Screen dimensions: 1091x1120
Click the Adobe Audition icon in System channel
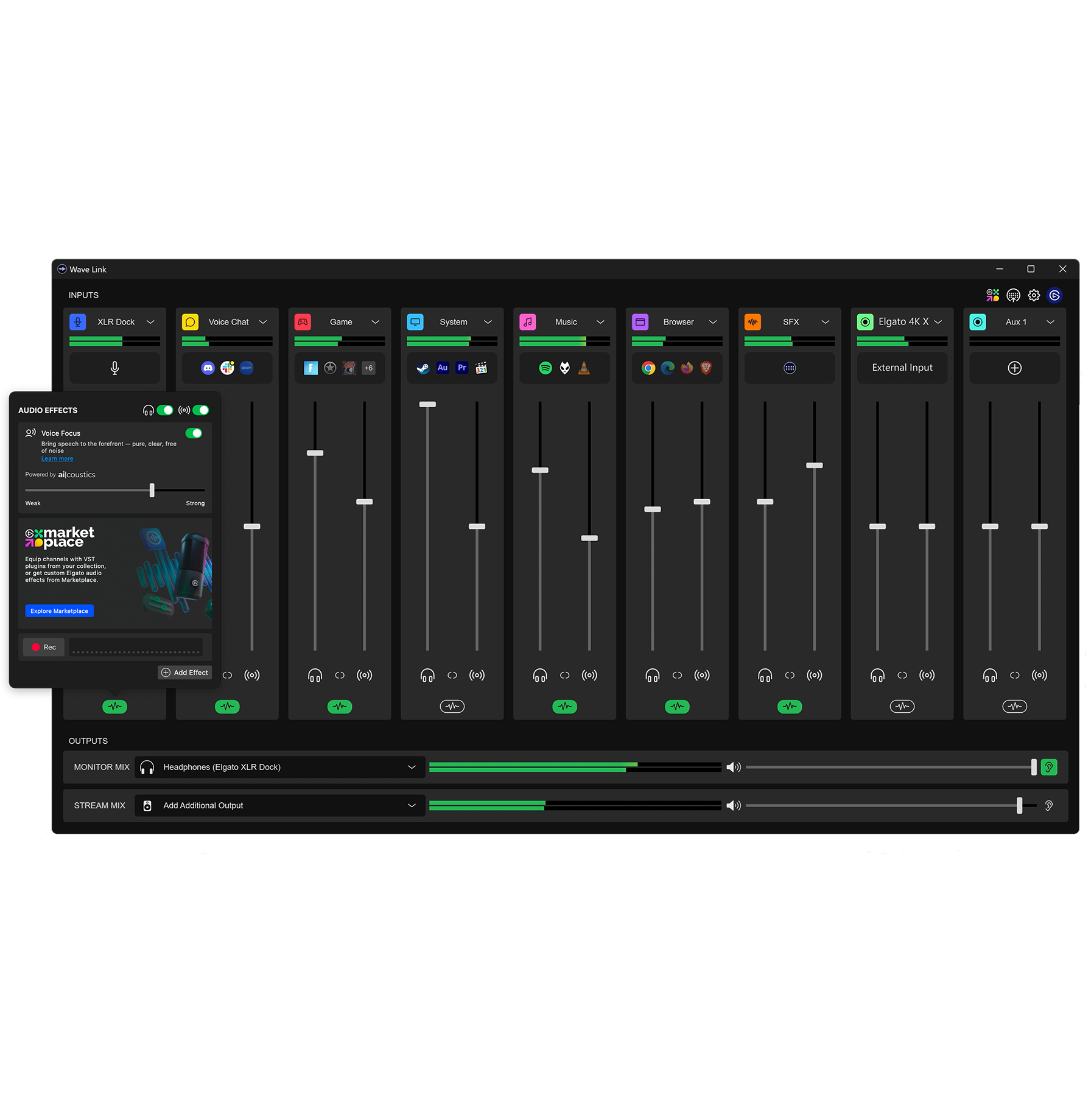point(443,368)
